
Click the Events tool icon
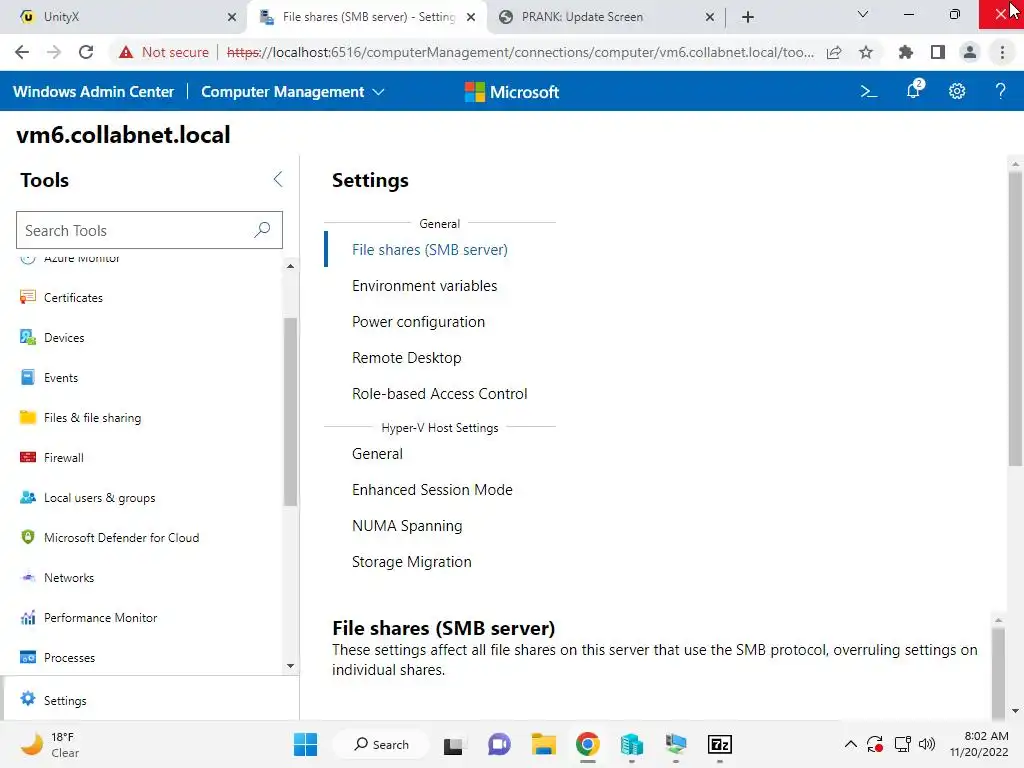tap(27, 377)
